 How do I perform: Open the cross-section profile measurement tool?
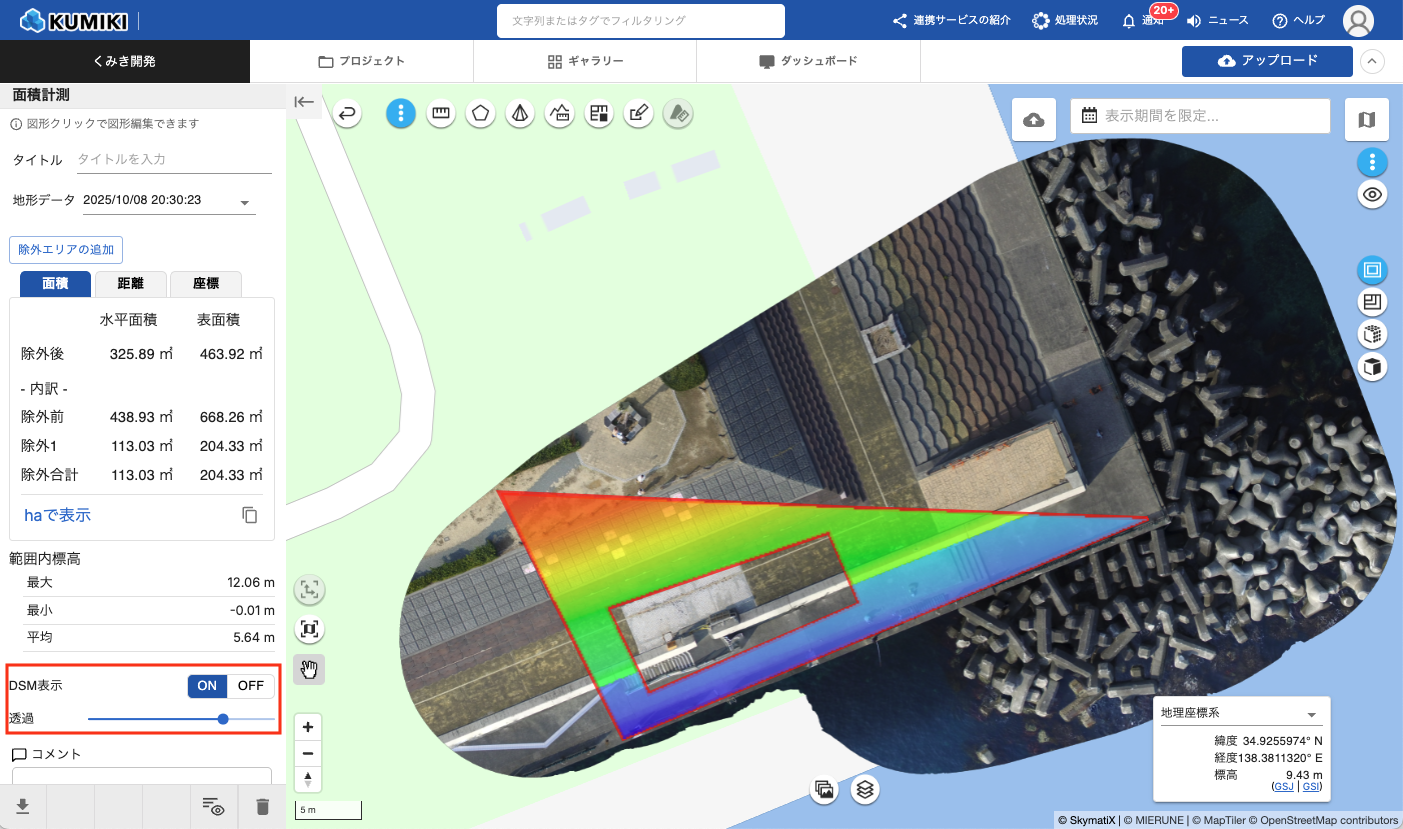tap(559, 114)
